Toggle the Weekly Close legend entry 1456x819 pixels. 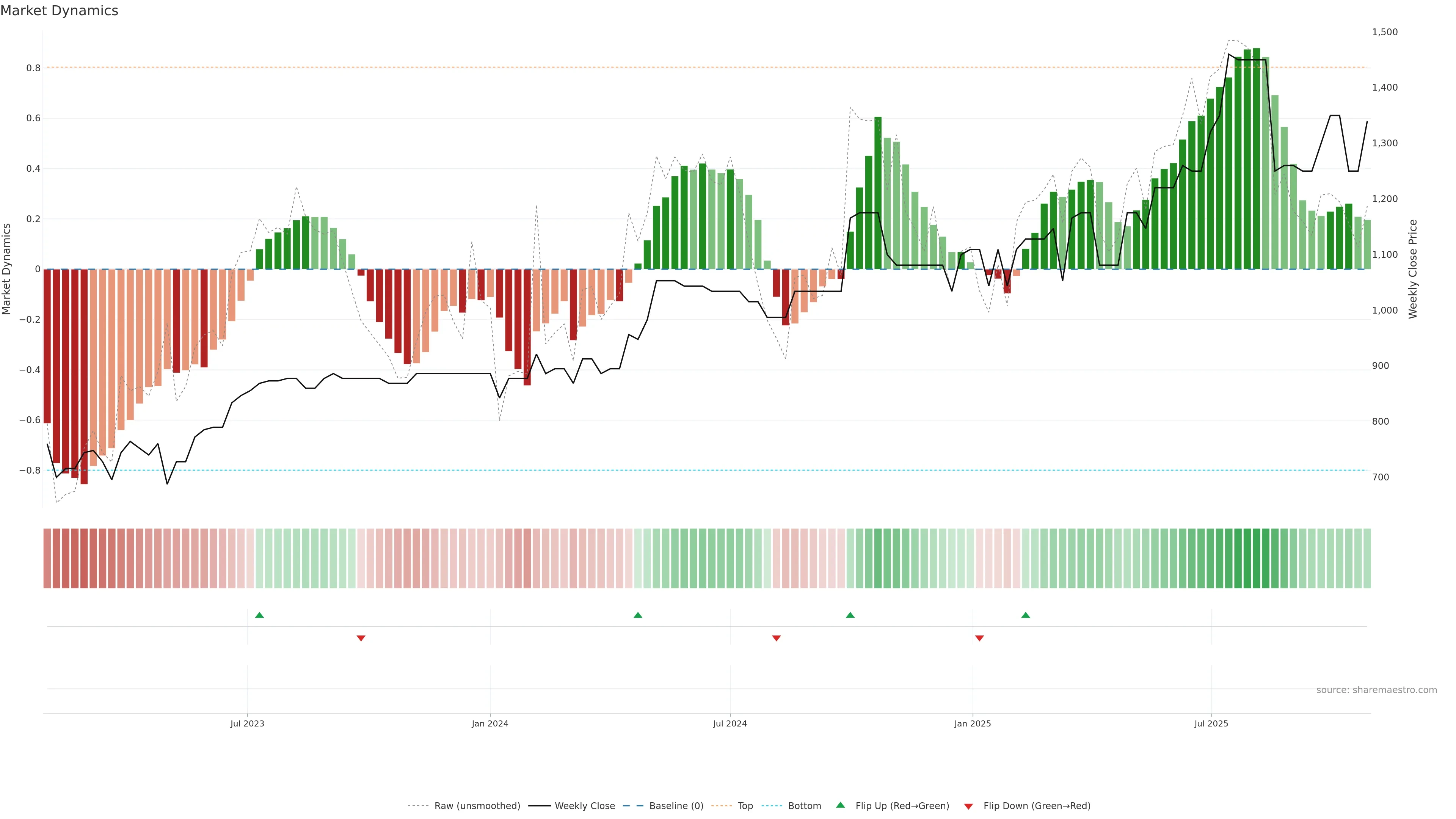pos(584,806)
